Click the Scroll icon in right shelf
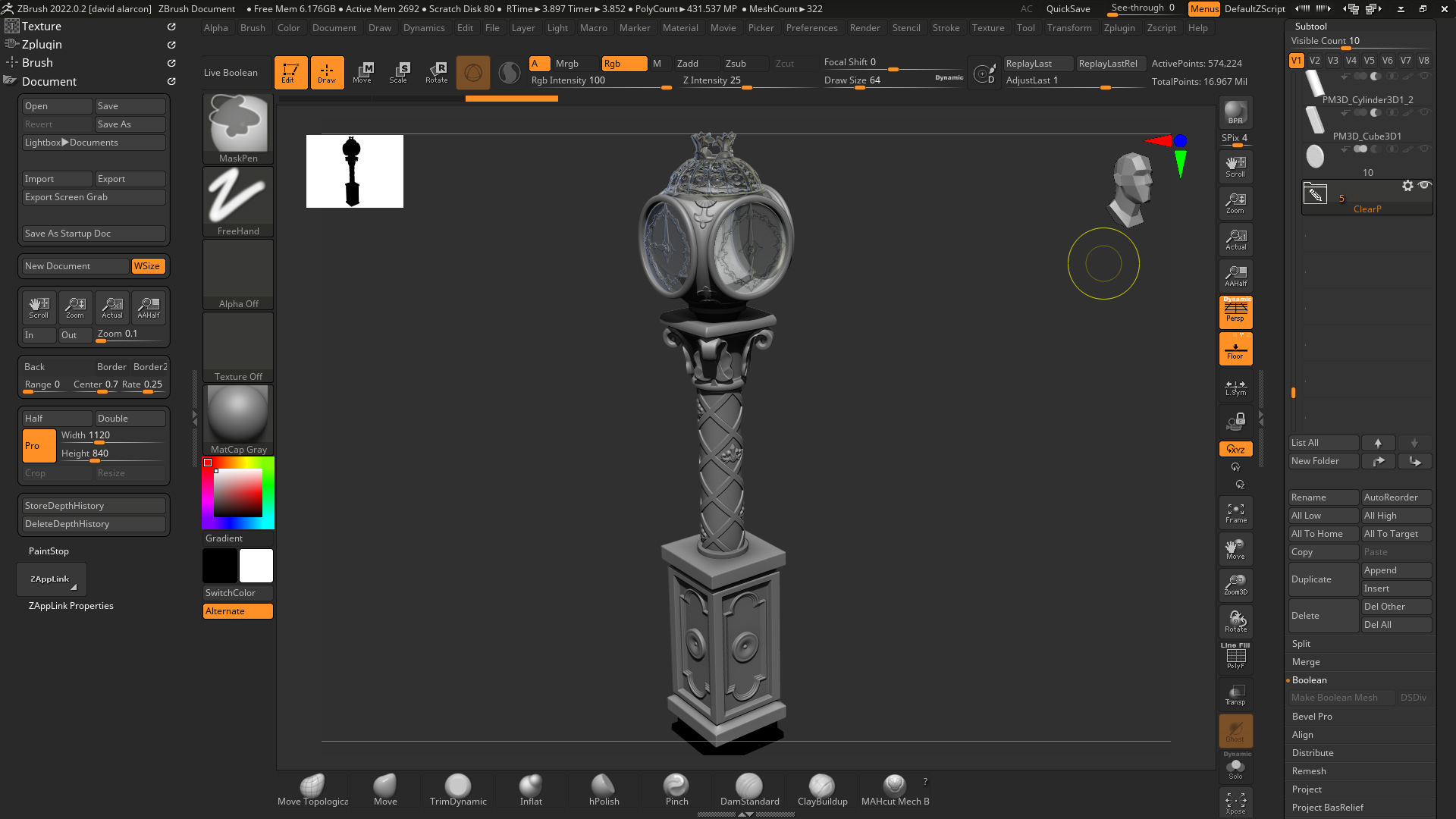Viewport: 1456px width, 819px height. pos(1235,167)
